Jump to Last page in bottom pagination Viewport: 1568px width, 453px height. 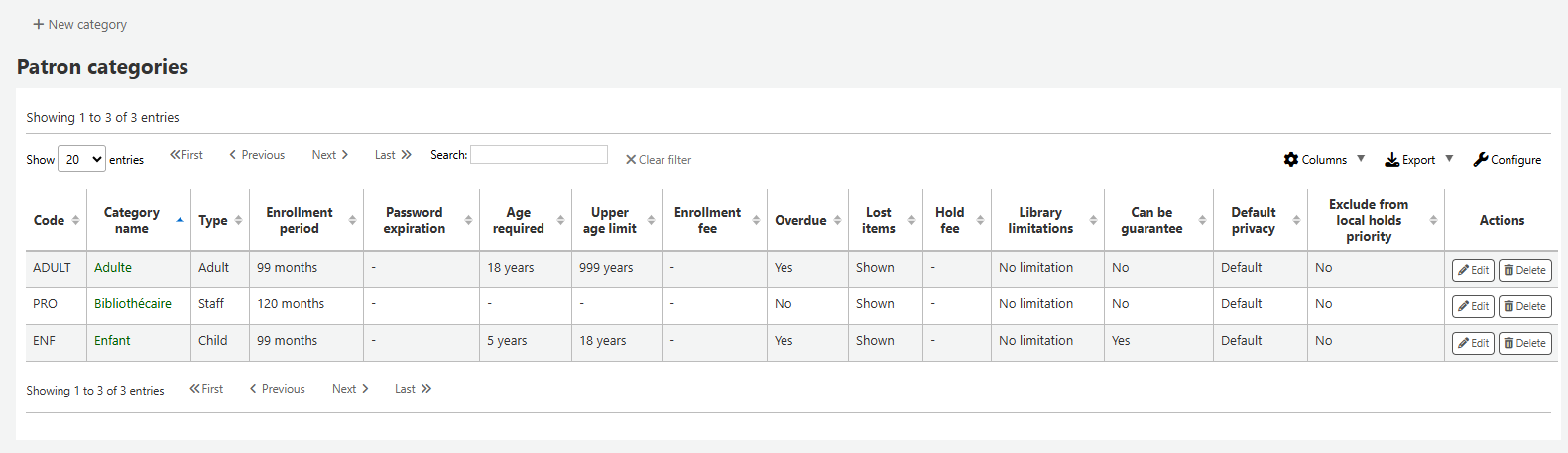(x=413, y=389)
